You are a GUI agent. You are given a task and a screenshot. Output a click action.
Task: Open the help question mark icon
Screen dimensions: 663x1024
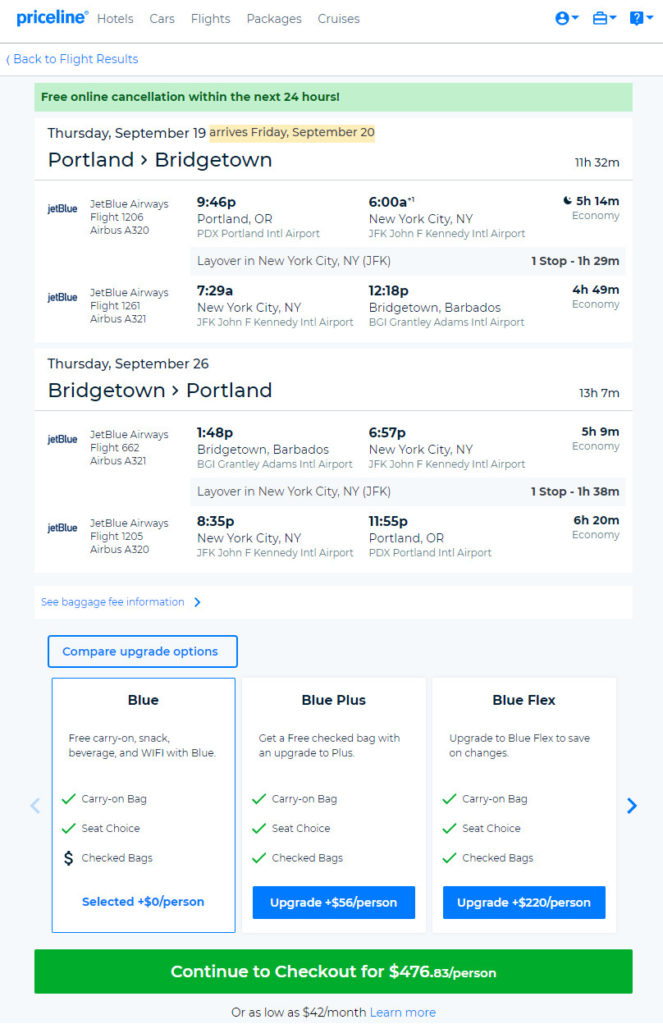coord(636,18)
